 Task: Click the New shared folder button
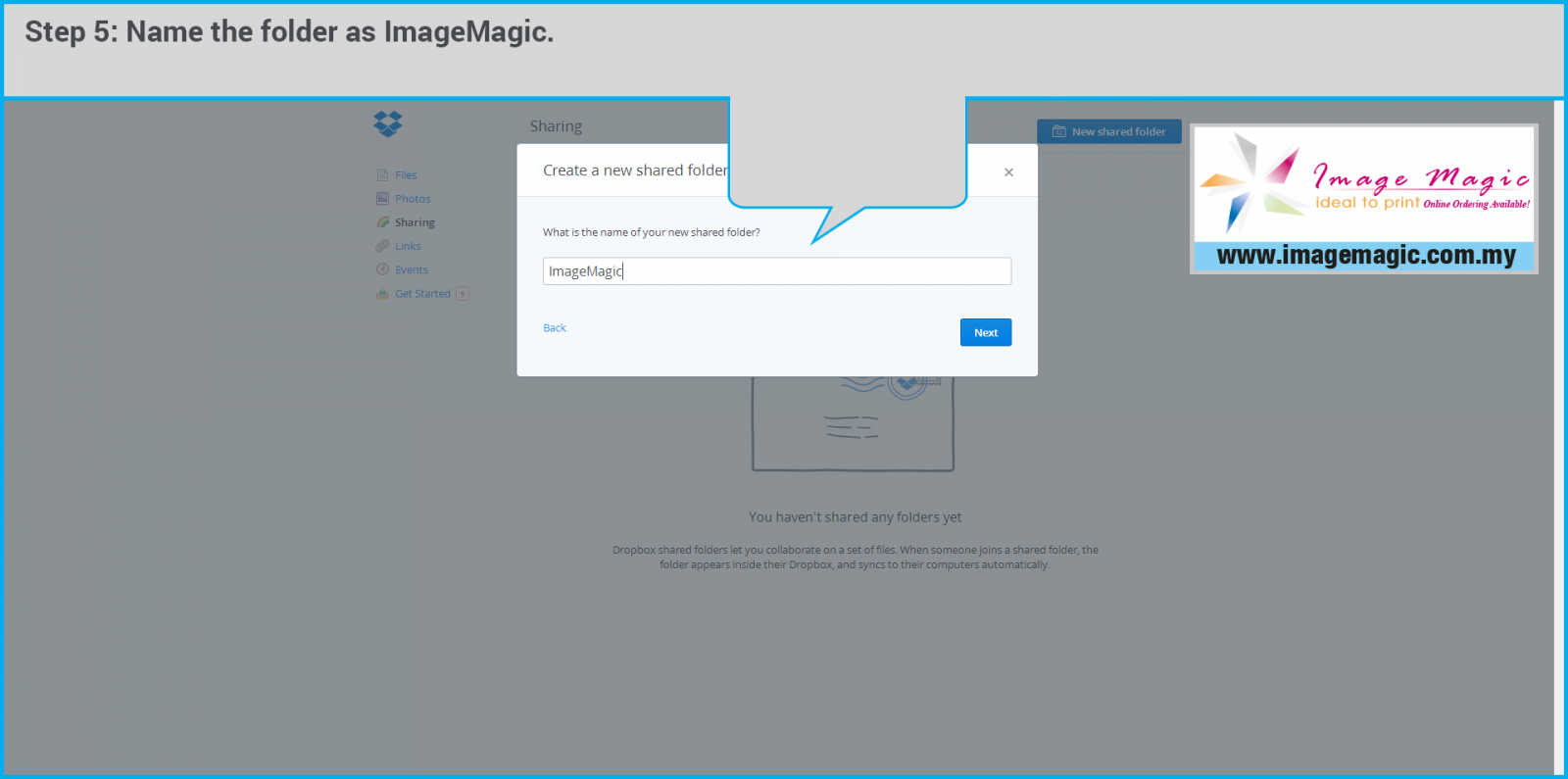[1109, 131]
